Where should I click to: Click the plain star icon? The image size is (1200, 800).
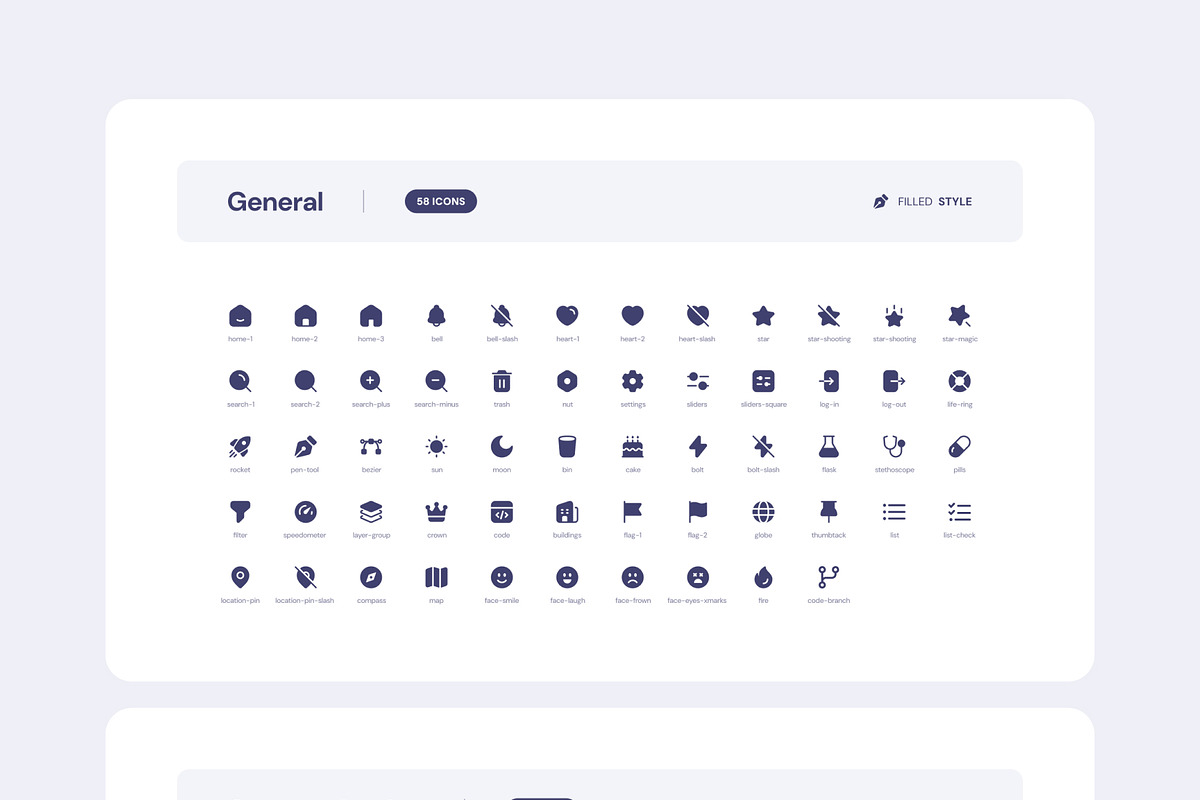tap(763, 316)
